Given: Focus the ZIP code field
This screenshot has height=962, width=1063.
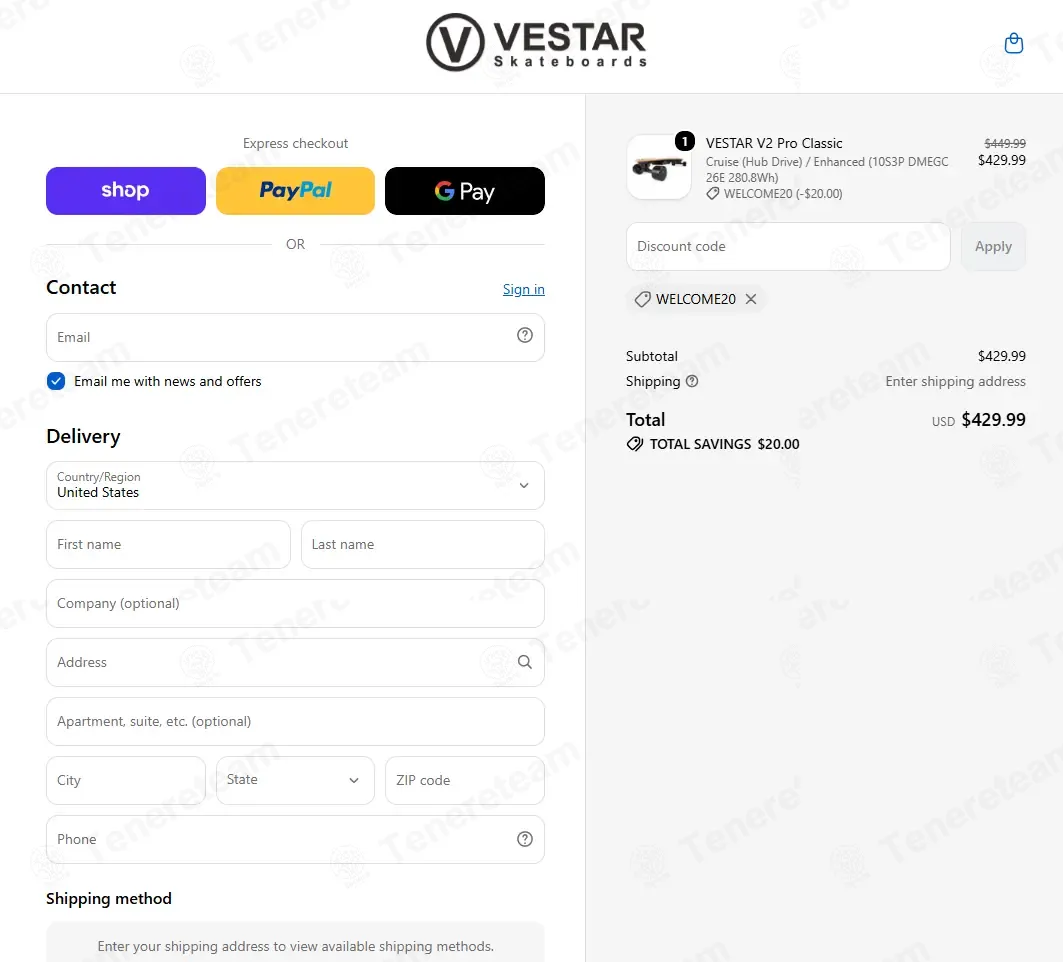Looking at the screenshot, I should [x=464, y=780].
